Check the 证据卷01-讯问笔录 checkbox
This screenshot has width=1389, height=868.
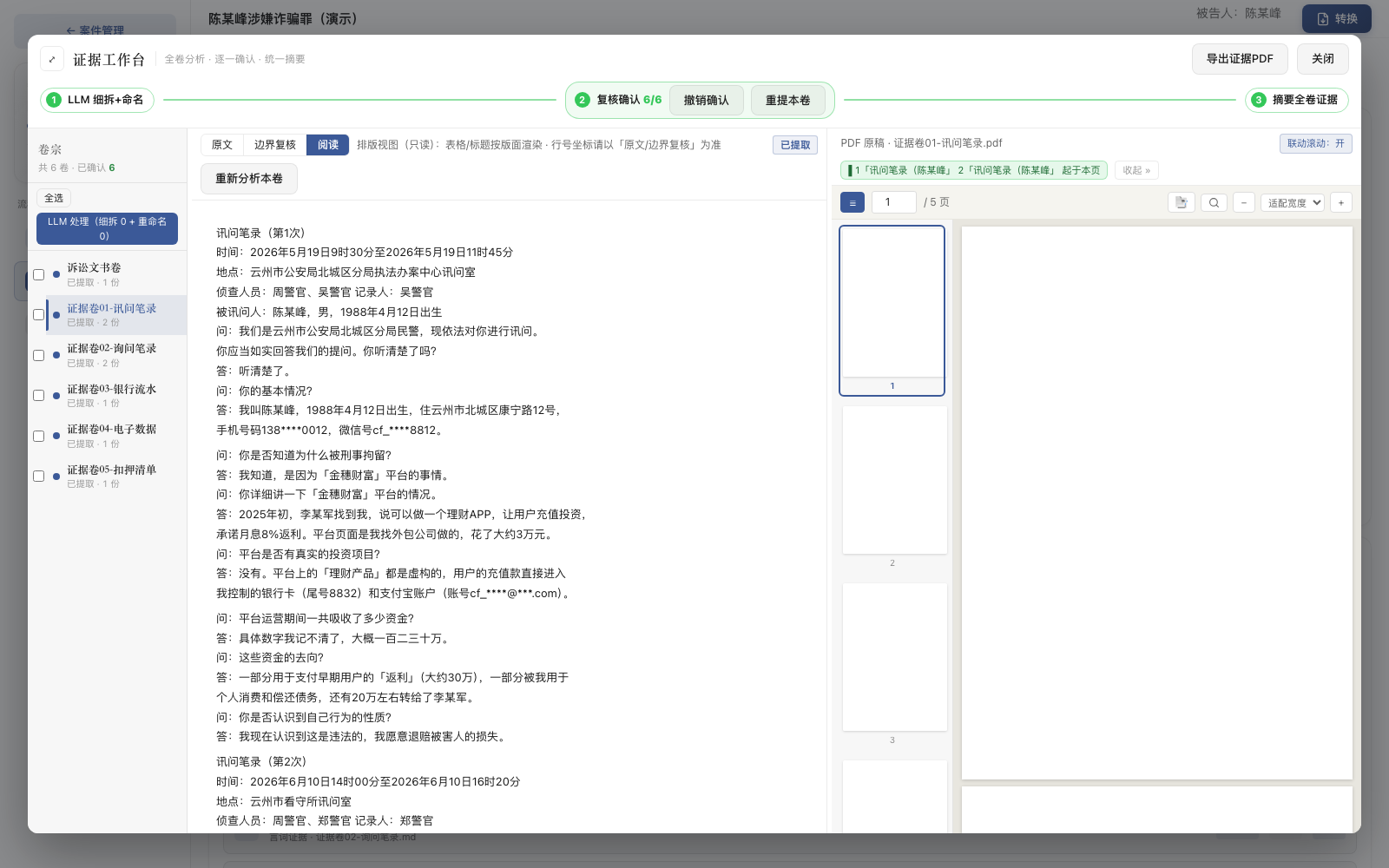pyautogui.click(x=38, y=315)
